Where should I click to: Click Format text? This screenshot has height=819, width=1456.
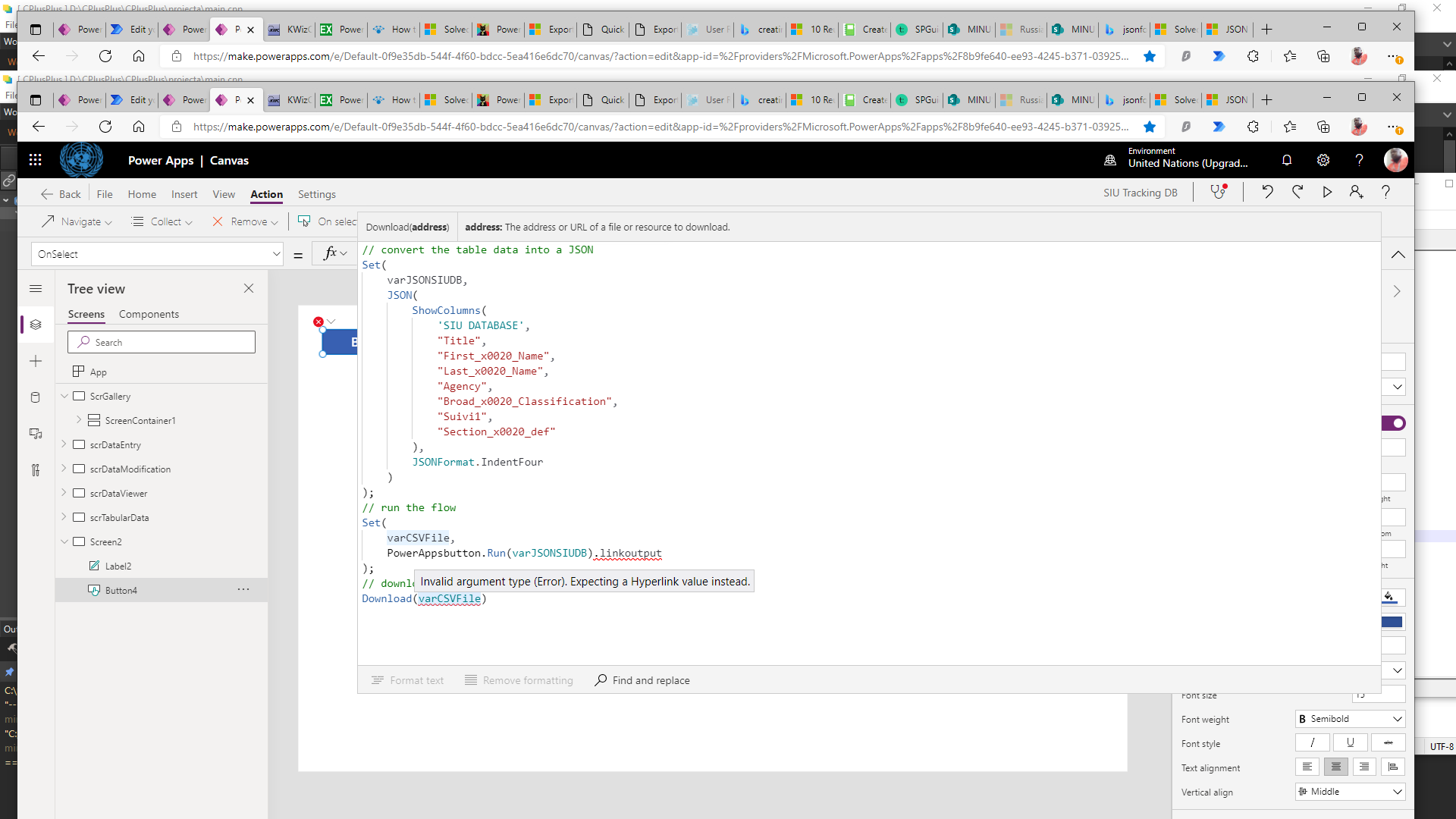(407, 680)
